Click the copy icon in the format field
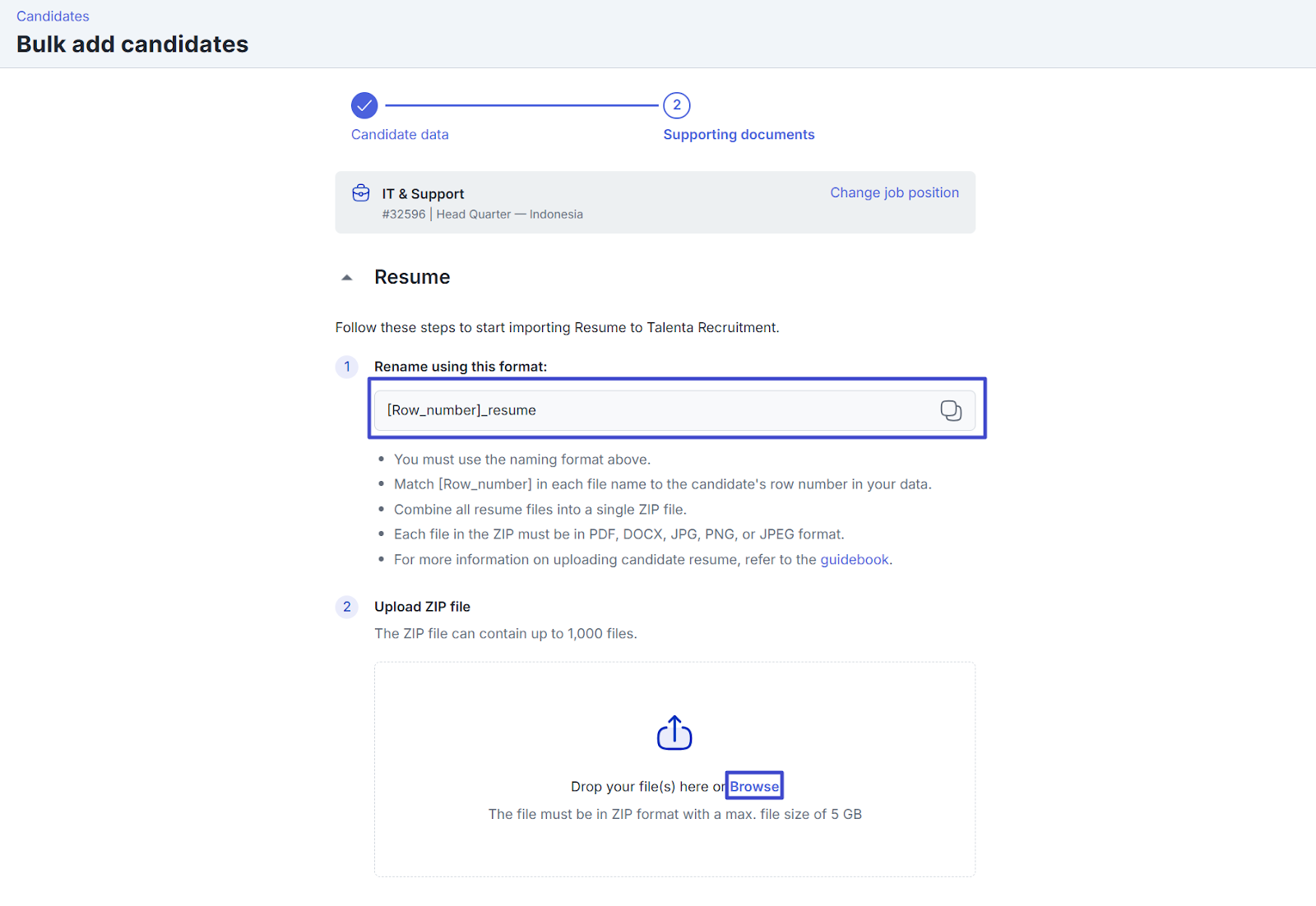Screen dimensions: 1316x906 click(950, 410)
